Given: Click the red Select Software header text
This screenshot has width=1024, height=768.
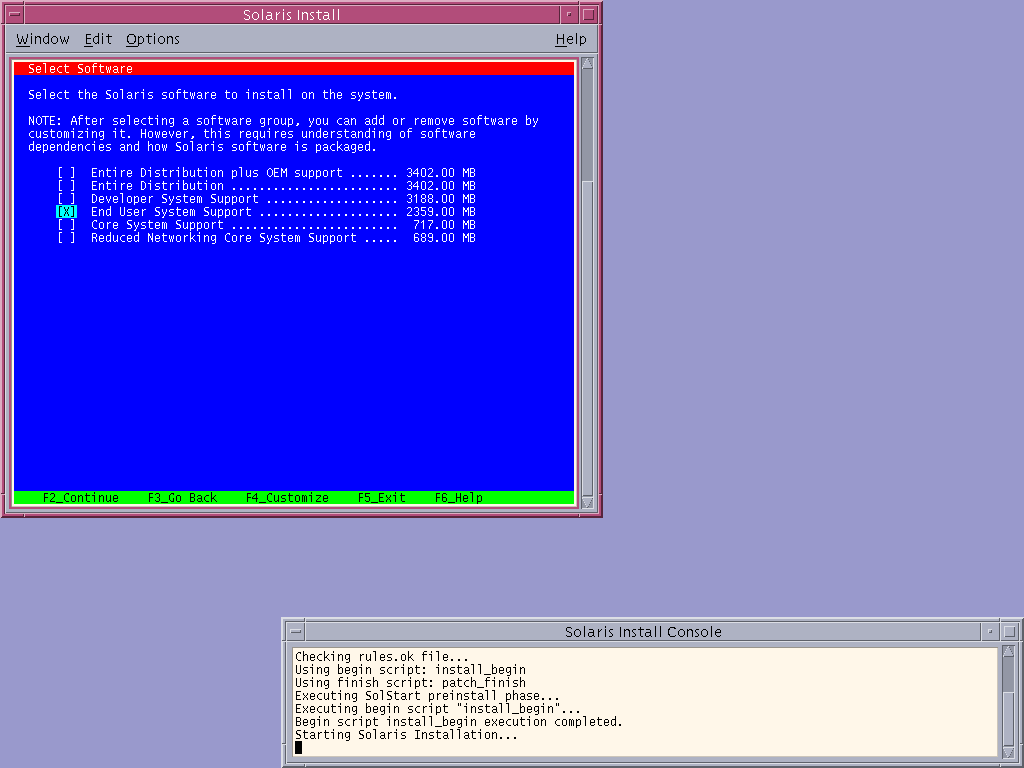Looking at the screenshot, I should [80, 69].
